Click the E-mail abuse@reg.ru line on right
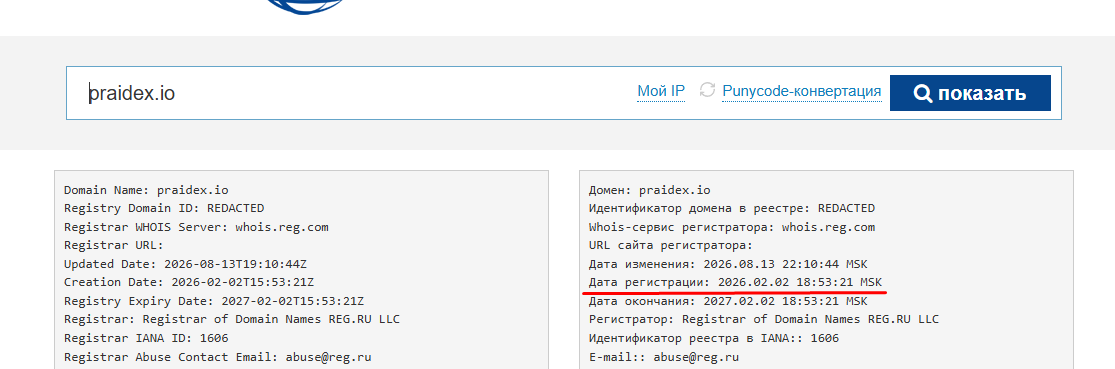 click(664, 356)
